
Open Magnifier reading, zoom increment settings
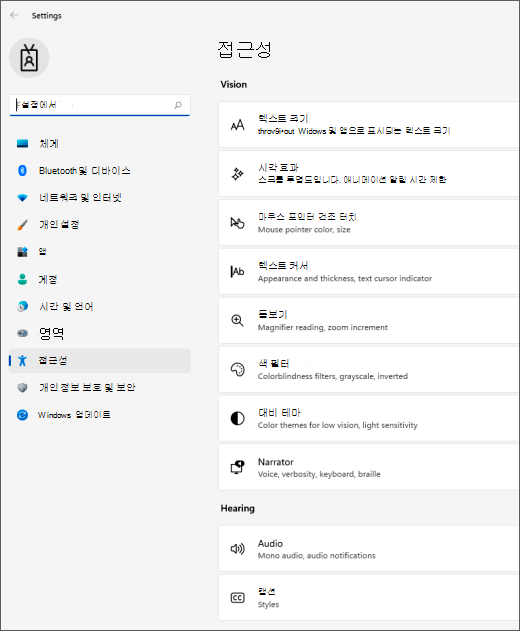pos(369,321)
